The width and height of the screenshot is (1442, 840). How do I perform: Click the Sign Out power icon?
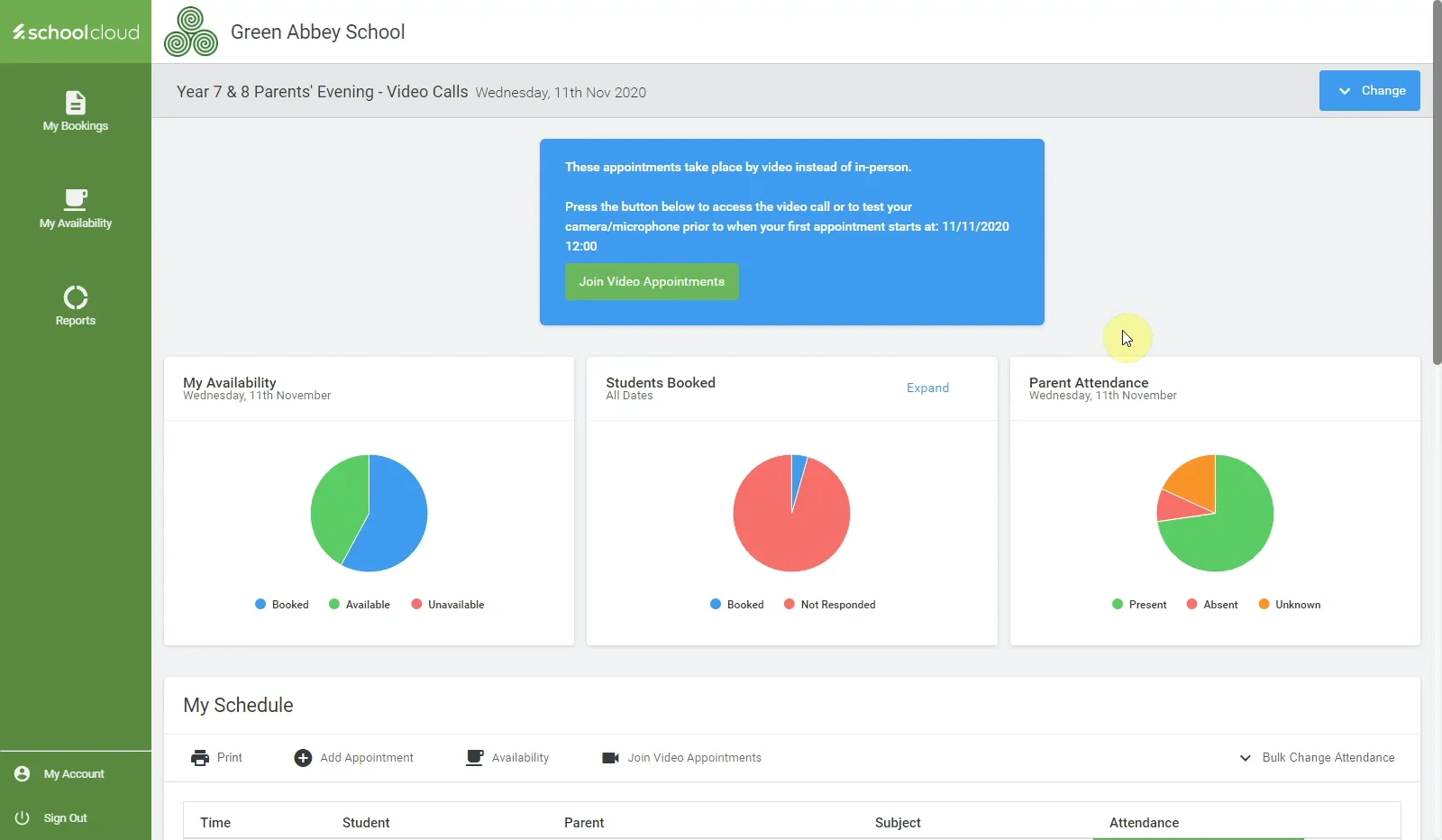click(x=23, y=817)
